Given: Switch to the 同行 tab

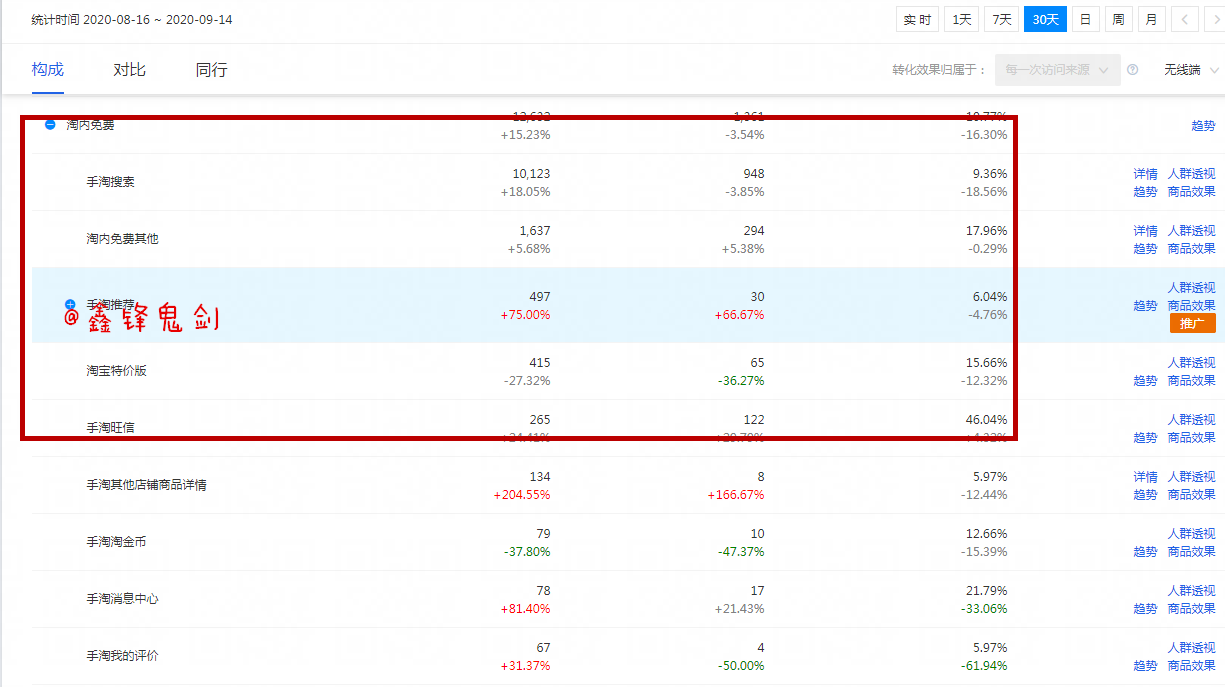Looking at the screenshot, I should (x=211, y=70).
